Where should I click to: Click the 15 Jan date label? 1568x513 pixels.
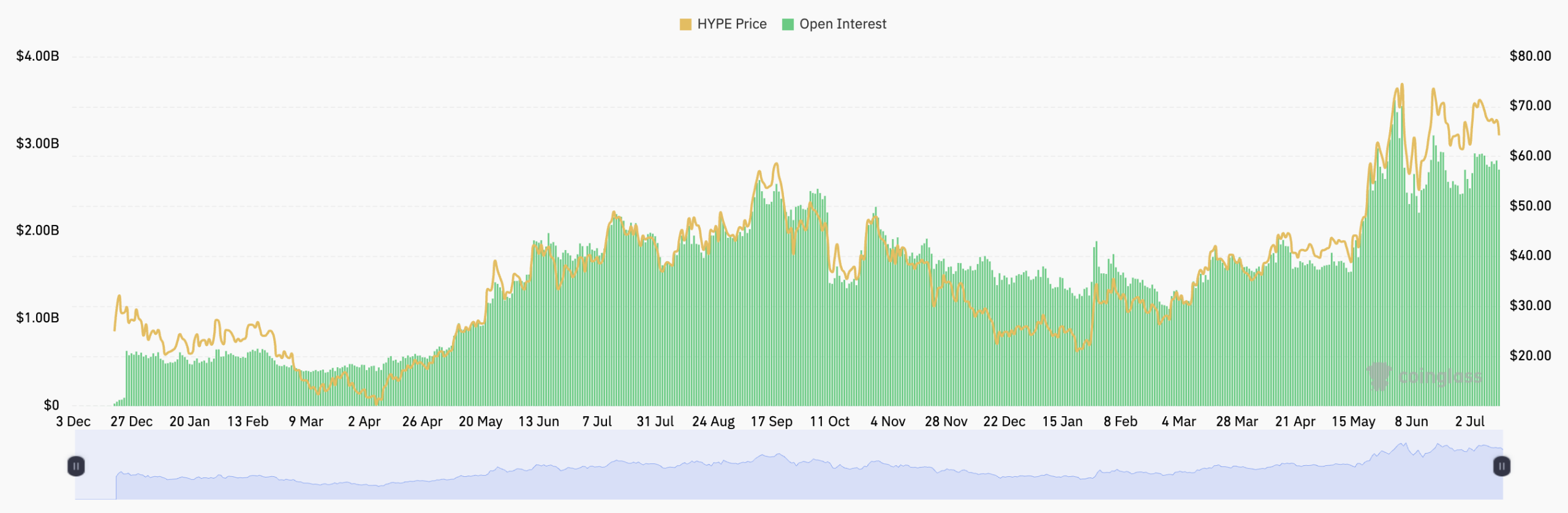click(1062, 422)
